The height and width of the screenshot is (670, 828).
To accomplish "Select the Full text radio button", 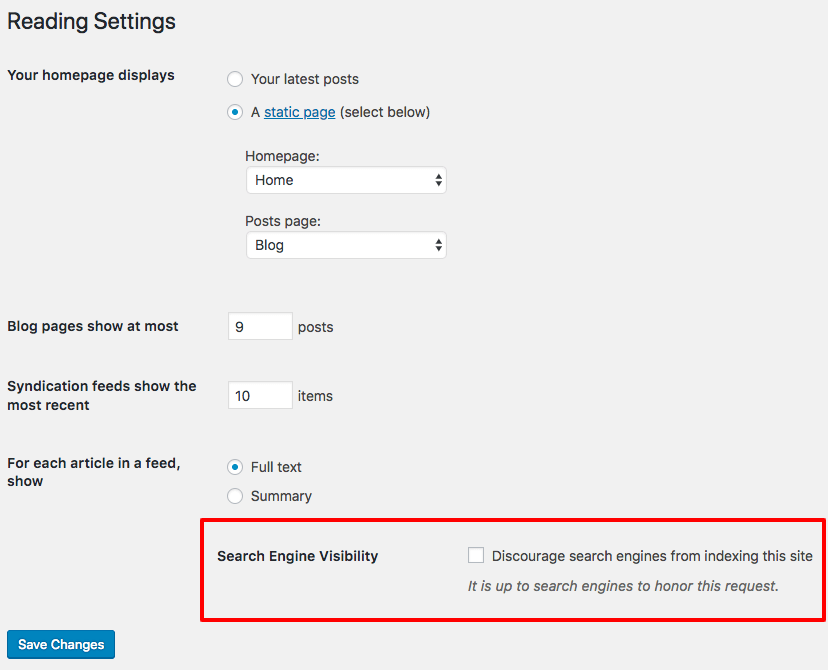I will pyautogui.click(x=235, y=467).
